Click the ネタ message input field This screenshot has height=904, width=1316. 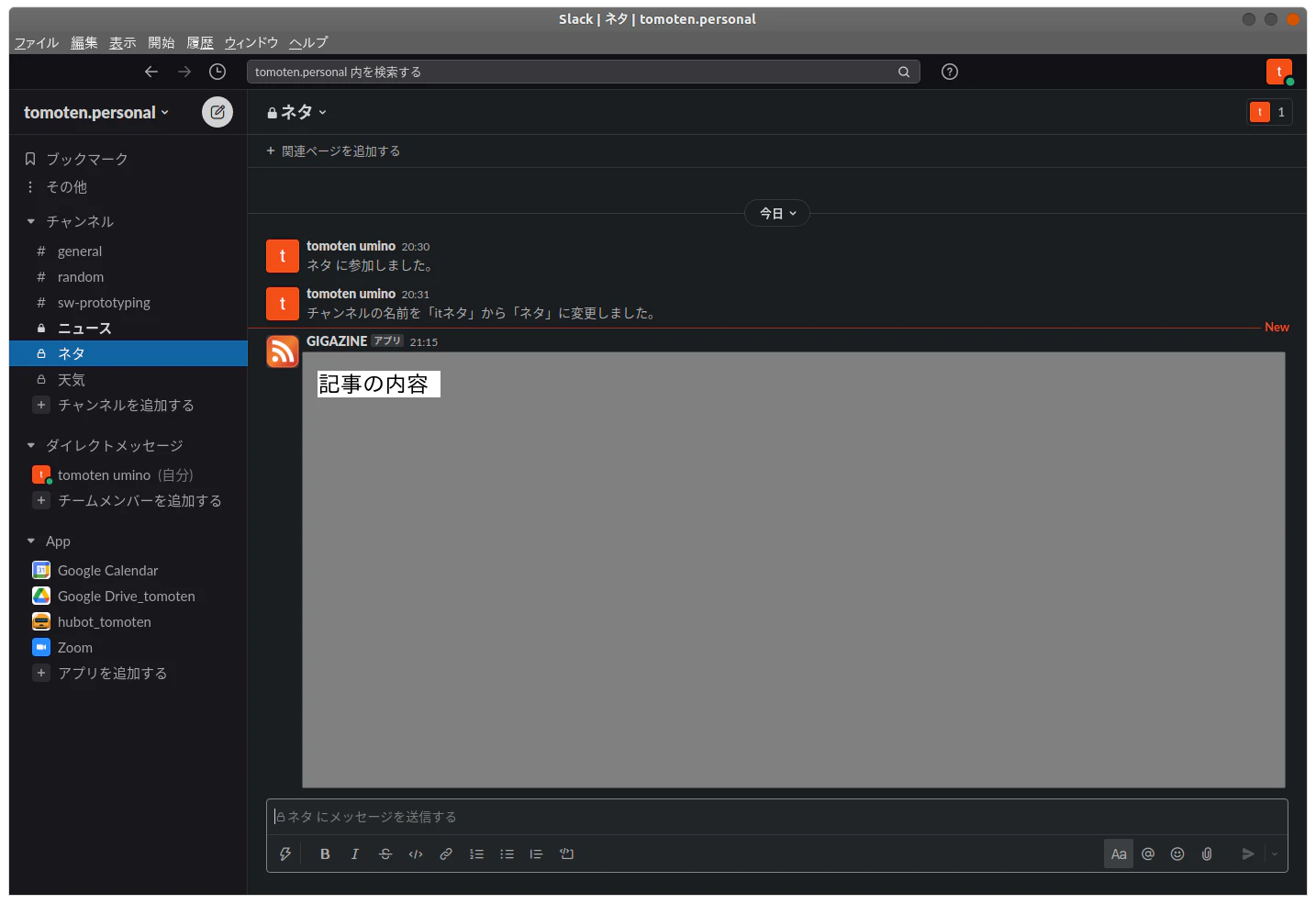(776, 817)
